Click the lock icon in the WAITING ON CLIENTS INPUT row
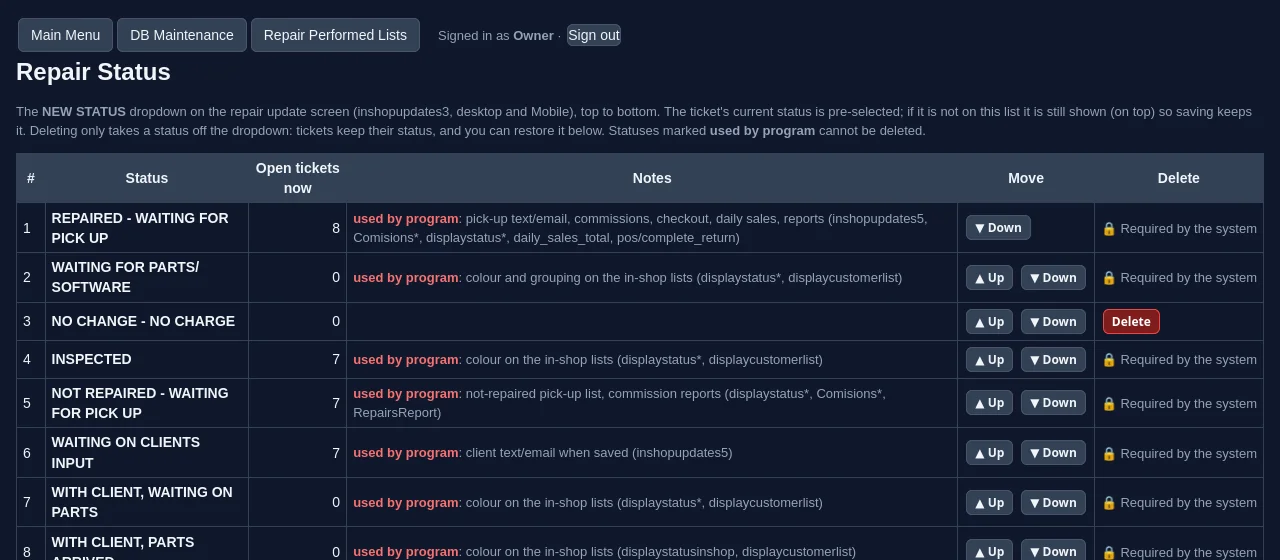Image resolution: width=1280 pixels, height=560 pixels. (x=1108, y=453)
